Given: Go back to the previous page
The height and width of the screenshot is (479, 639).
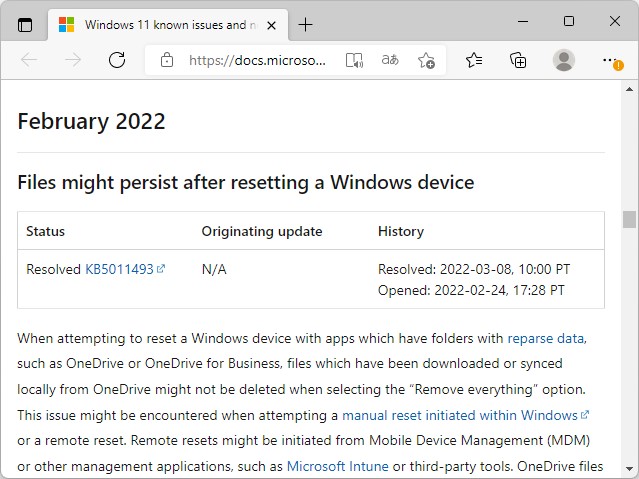Looking at the screenshot, I should point(29,60).
